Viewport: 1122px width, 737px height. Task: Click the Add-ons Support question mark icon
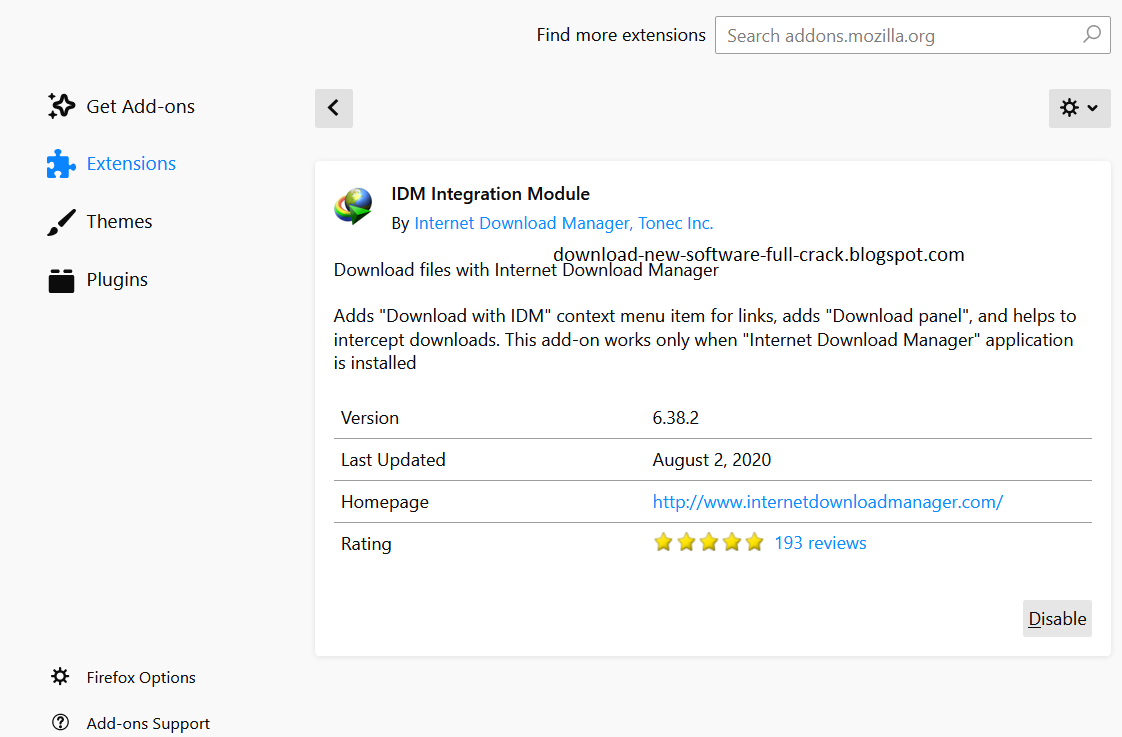coord(60,723)
